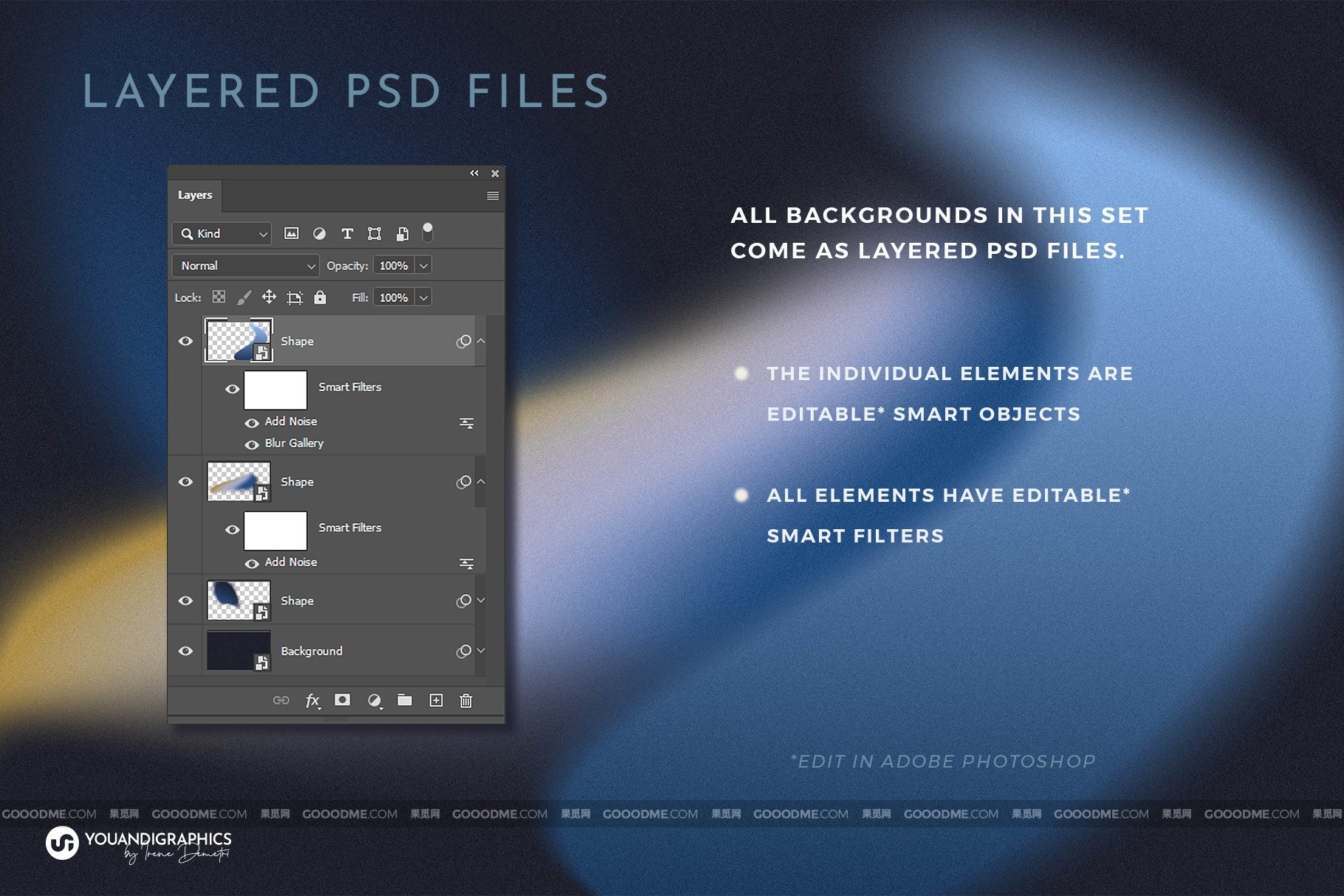Click smart filter indicator on second Shape layer

tap(463, 482)
